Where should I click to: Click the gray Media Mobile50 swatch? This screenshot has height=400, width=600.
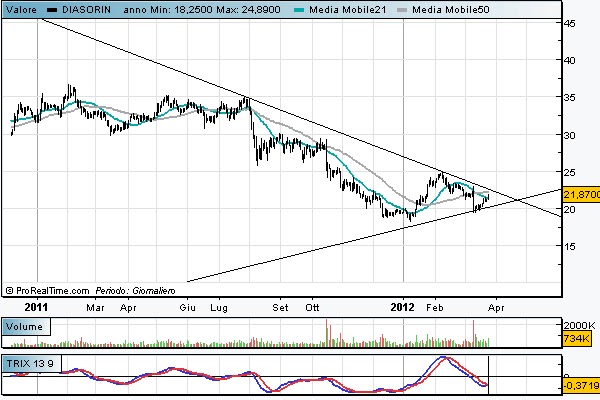402,10
